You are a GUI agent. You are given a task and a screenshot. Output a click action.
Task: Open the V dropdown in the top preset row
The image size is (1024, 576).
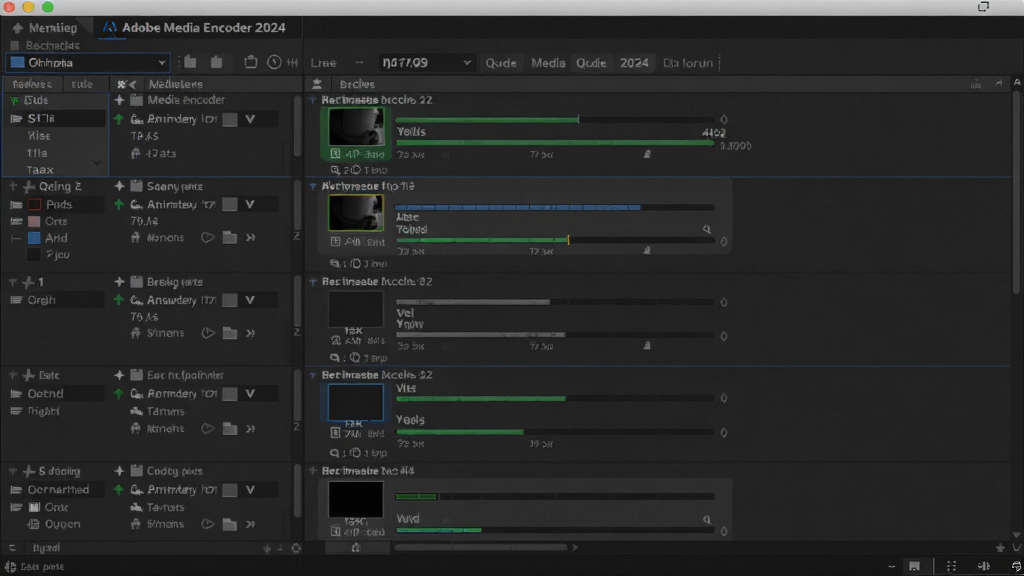250,119
